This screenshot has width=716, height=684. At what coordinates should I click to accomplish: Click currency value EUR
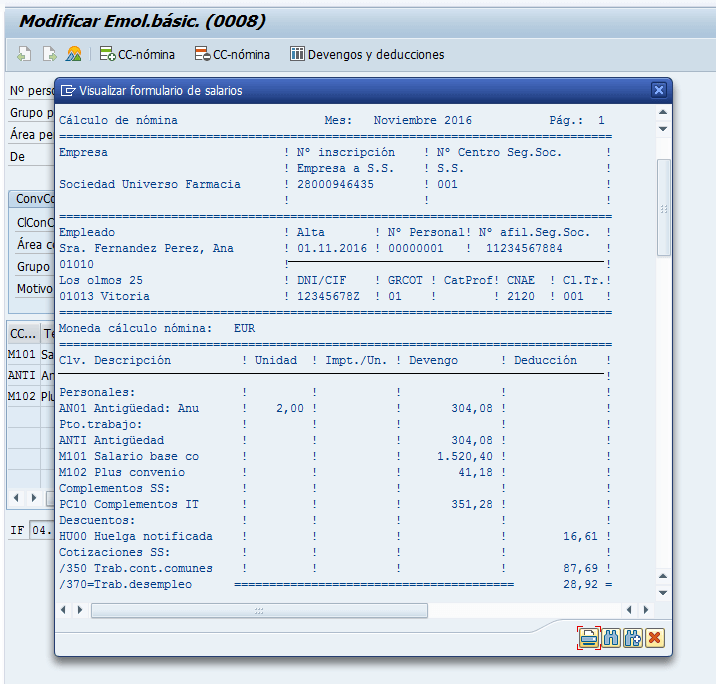coord(244,328)
